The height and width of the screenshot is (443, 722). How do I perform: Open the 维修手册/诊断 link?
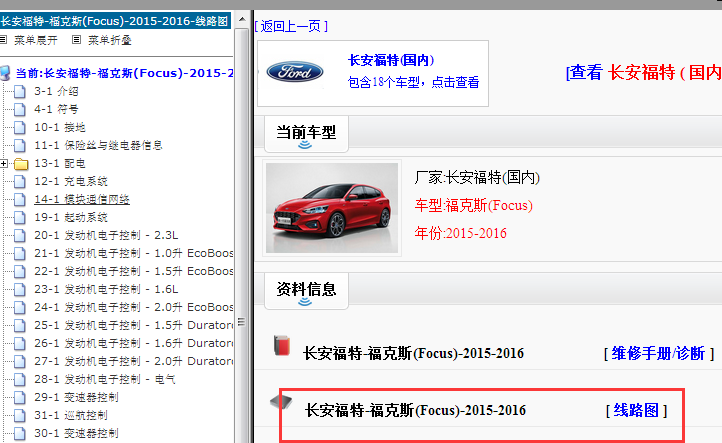coord(659,354)
